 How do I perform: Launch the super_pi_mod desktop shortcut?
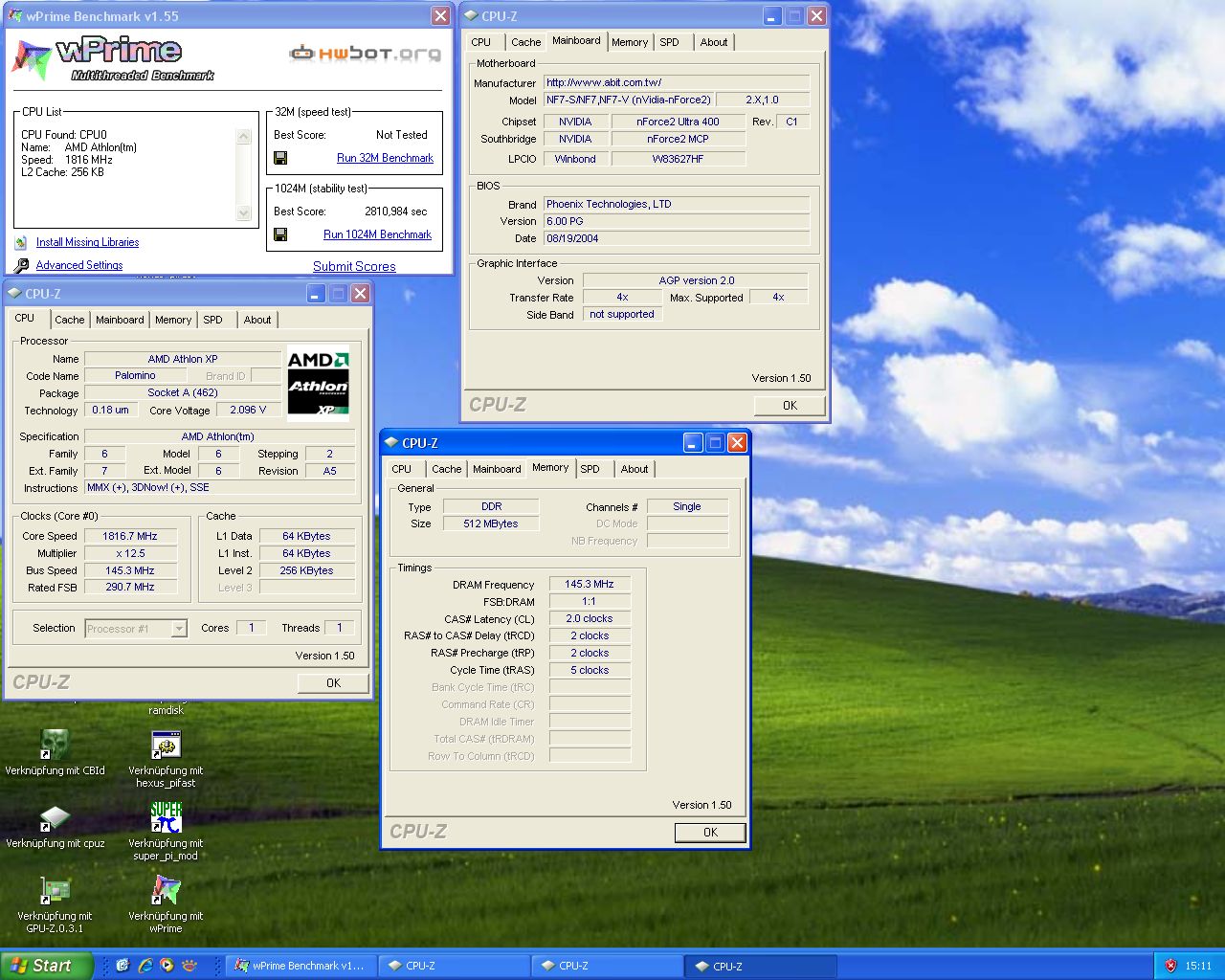(x=166, y=818)
